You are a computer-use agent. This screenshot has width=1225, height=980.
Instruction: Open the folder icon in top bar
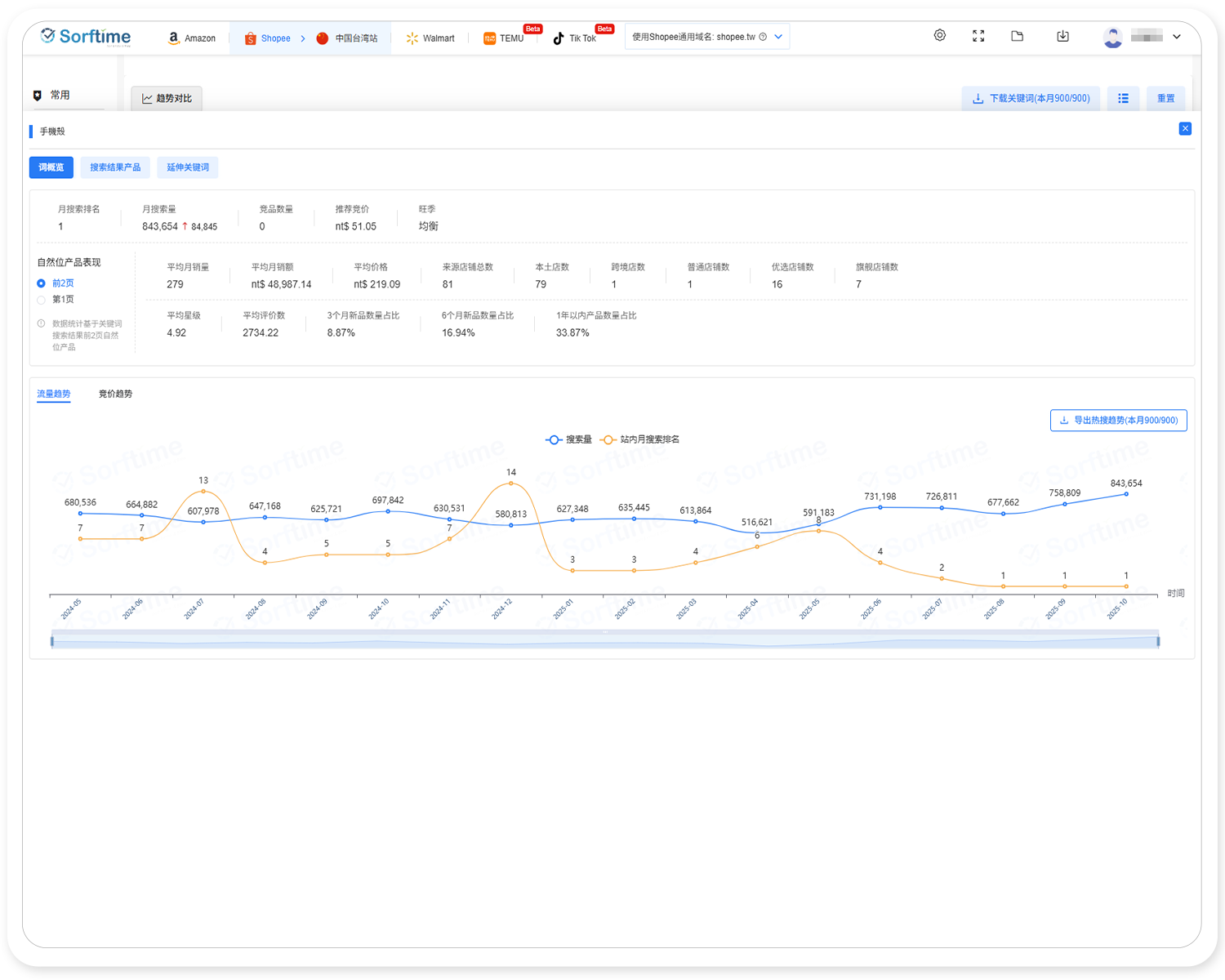1017,36
